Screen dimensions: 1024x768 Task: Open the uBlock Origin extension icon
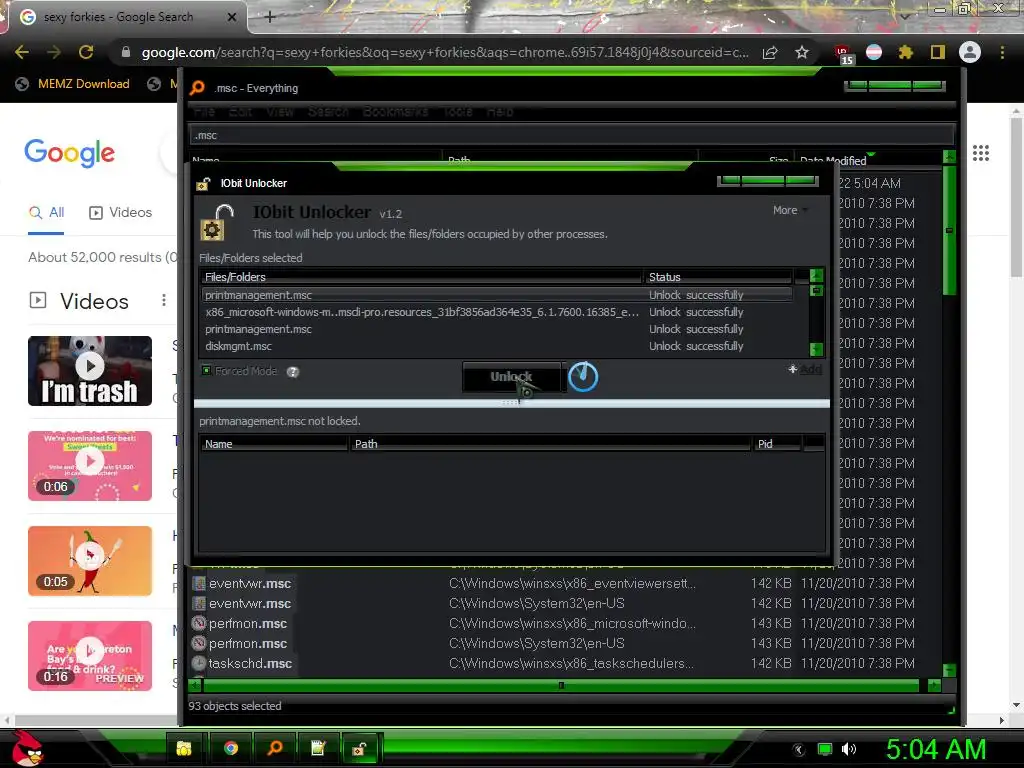pos(843,54)
